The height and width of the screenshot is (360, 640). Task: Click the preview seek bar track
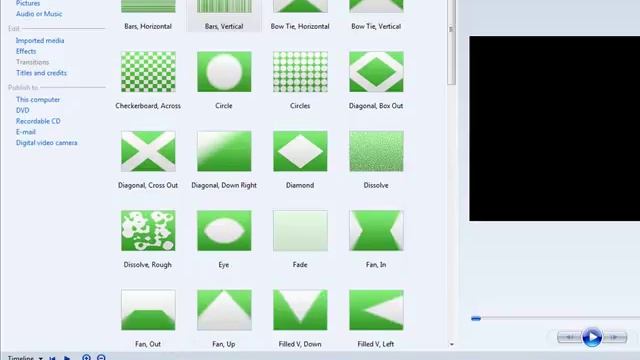560,318
